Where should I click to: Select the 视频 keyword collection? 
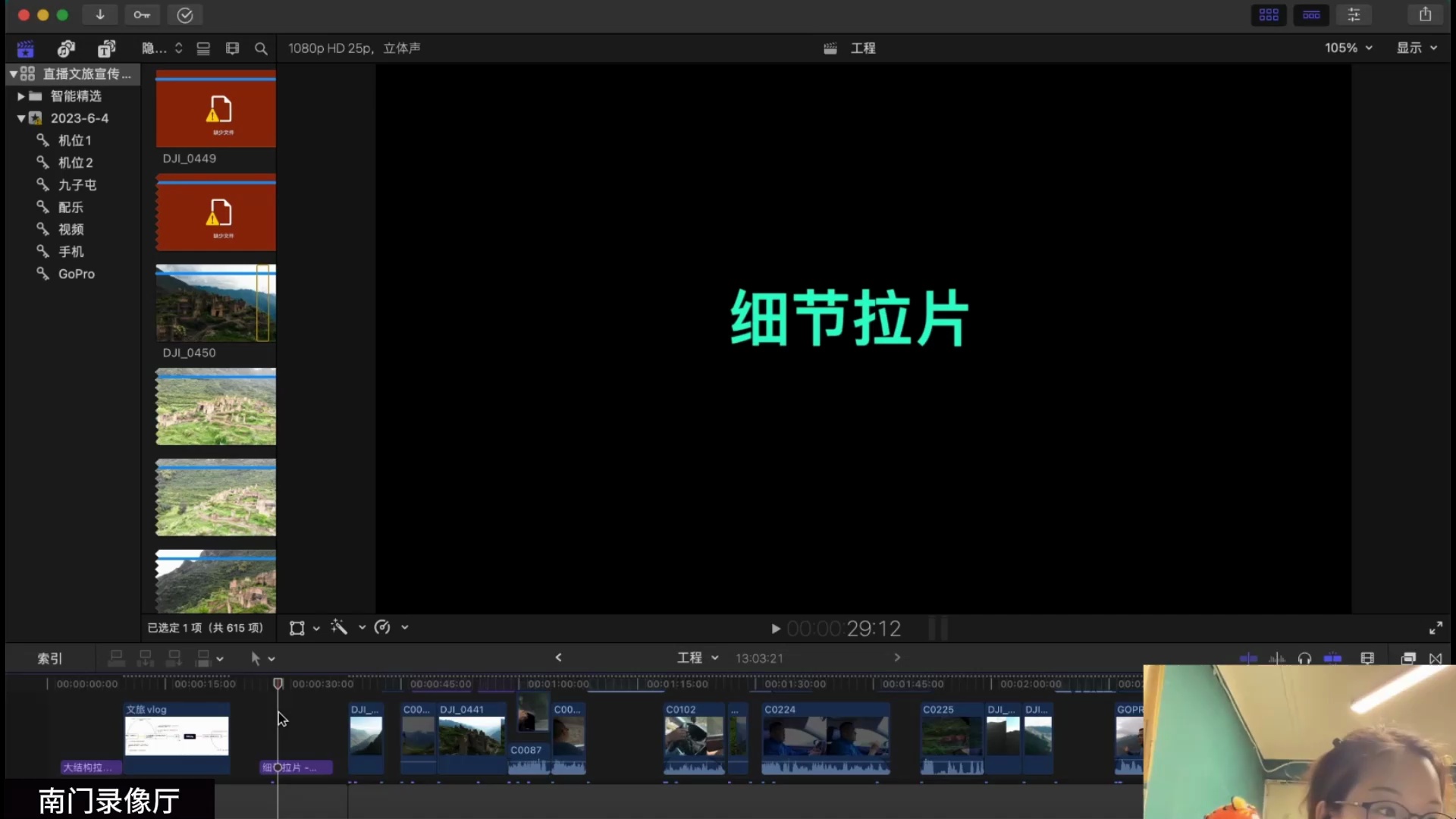point(71,229)
